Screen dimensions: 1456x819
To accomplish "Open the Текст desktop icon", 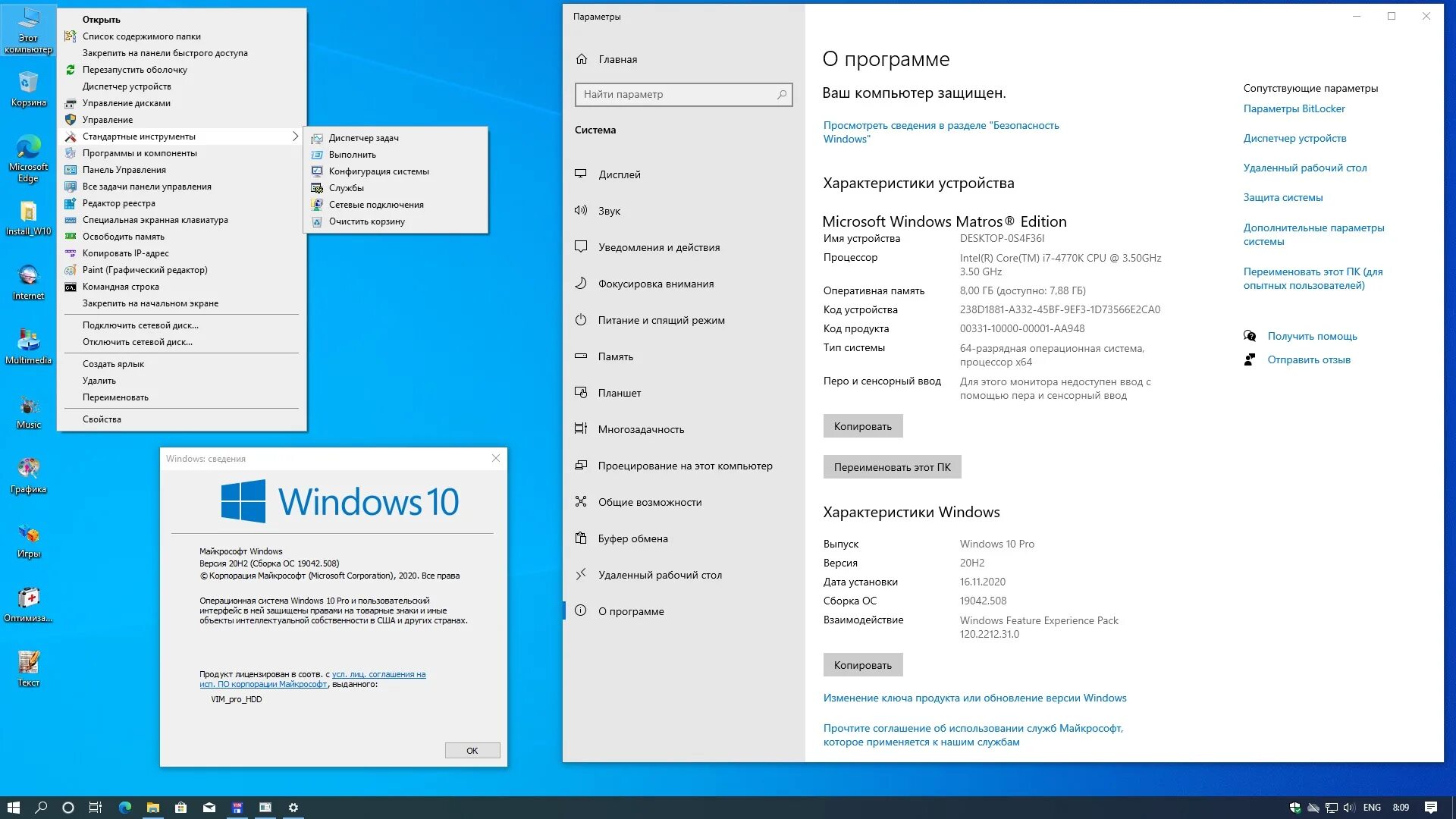I will (x=28, y=670).
